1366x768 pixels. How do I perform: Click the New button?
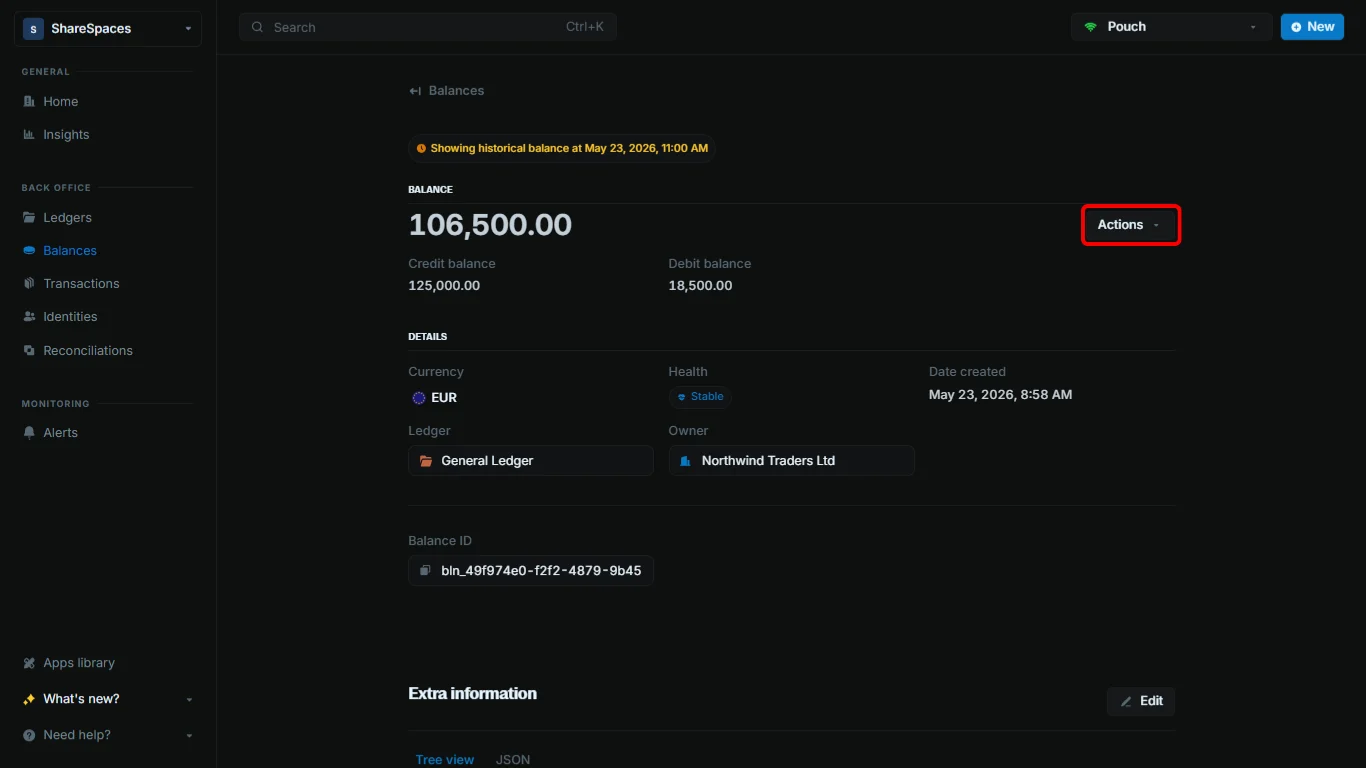[x=1312, y=27]
